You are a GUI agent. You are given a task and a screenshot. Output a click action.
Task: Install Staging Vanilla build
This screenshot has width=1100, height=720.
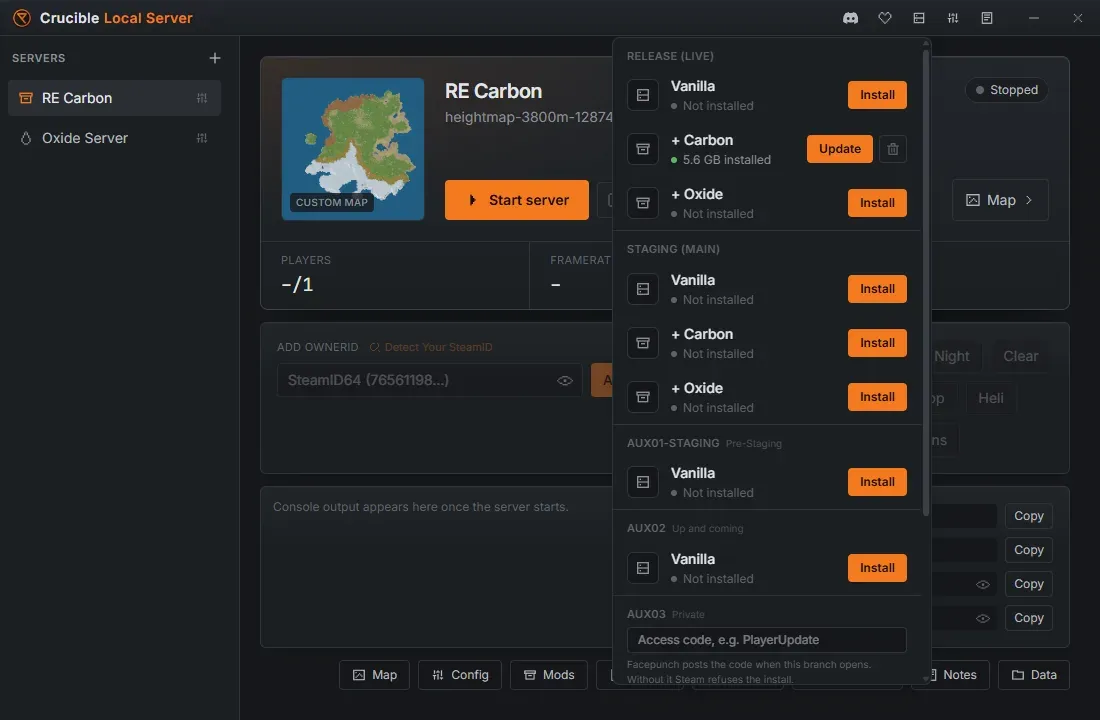click(x=877, y=289)
